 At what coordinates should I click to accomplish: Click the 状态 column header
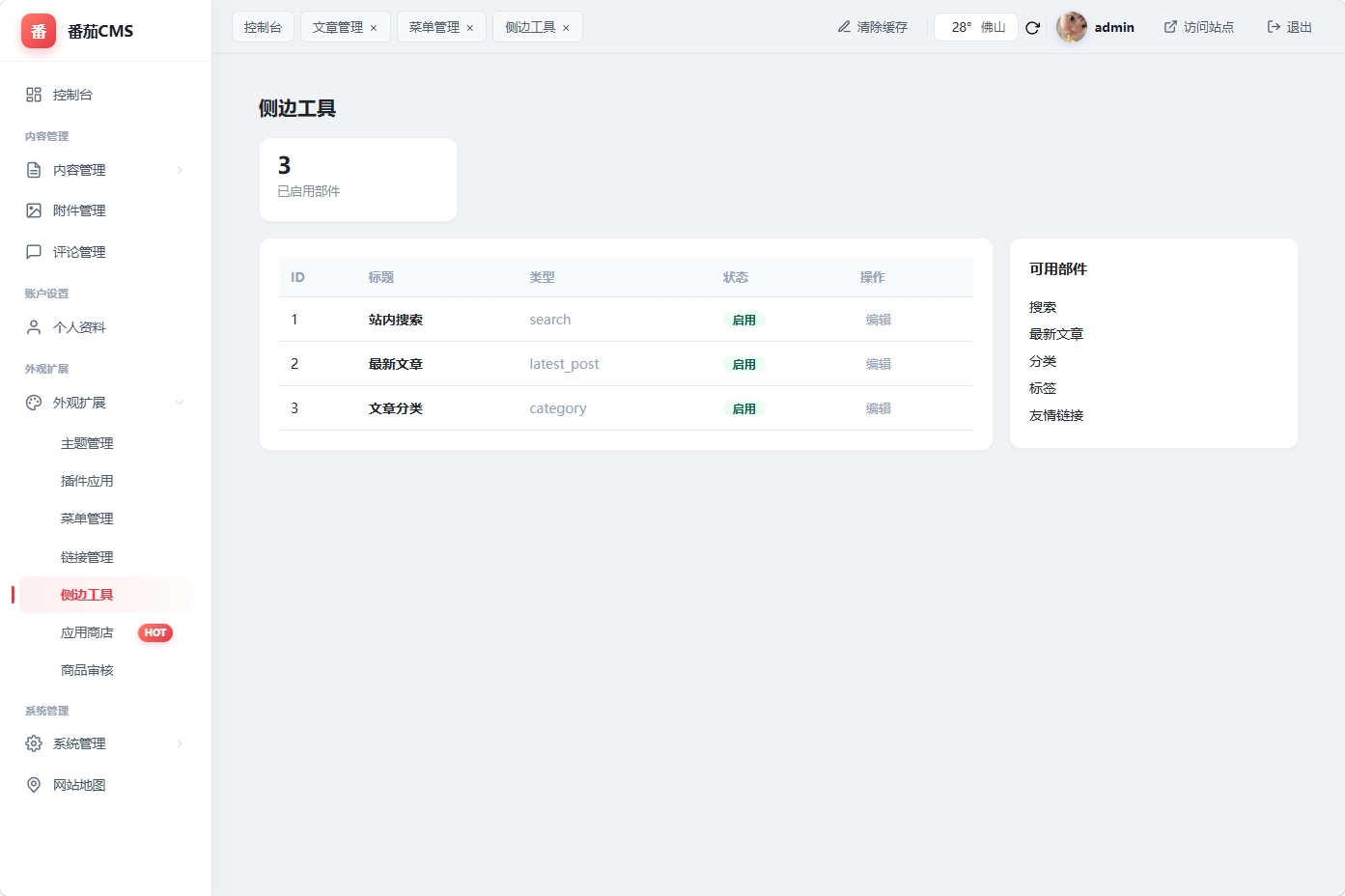pos(736,277)
